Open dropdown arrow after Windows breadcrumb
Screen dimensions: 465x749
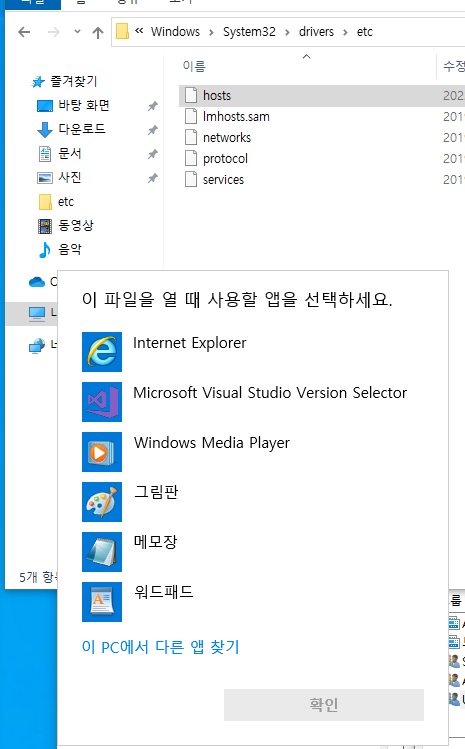(211, 32)
